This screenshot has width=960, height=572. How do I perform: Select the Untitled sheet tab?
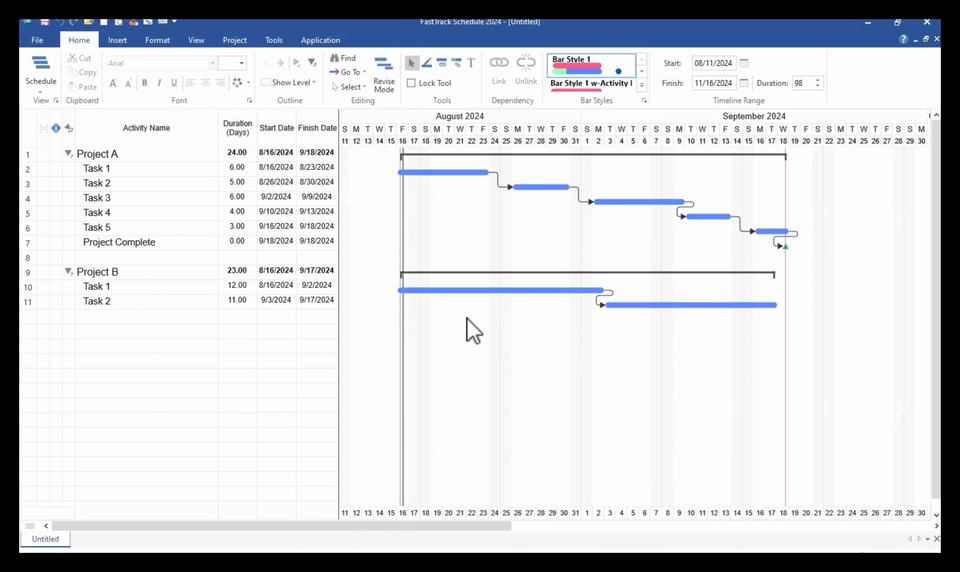(45, 539)
